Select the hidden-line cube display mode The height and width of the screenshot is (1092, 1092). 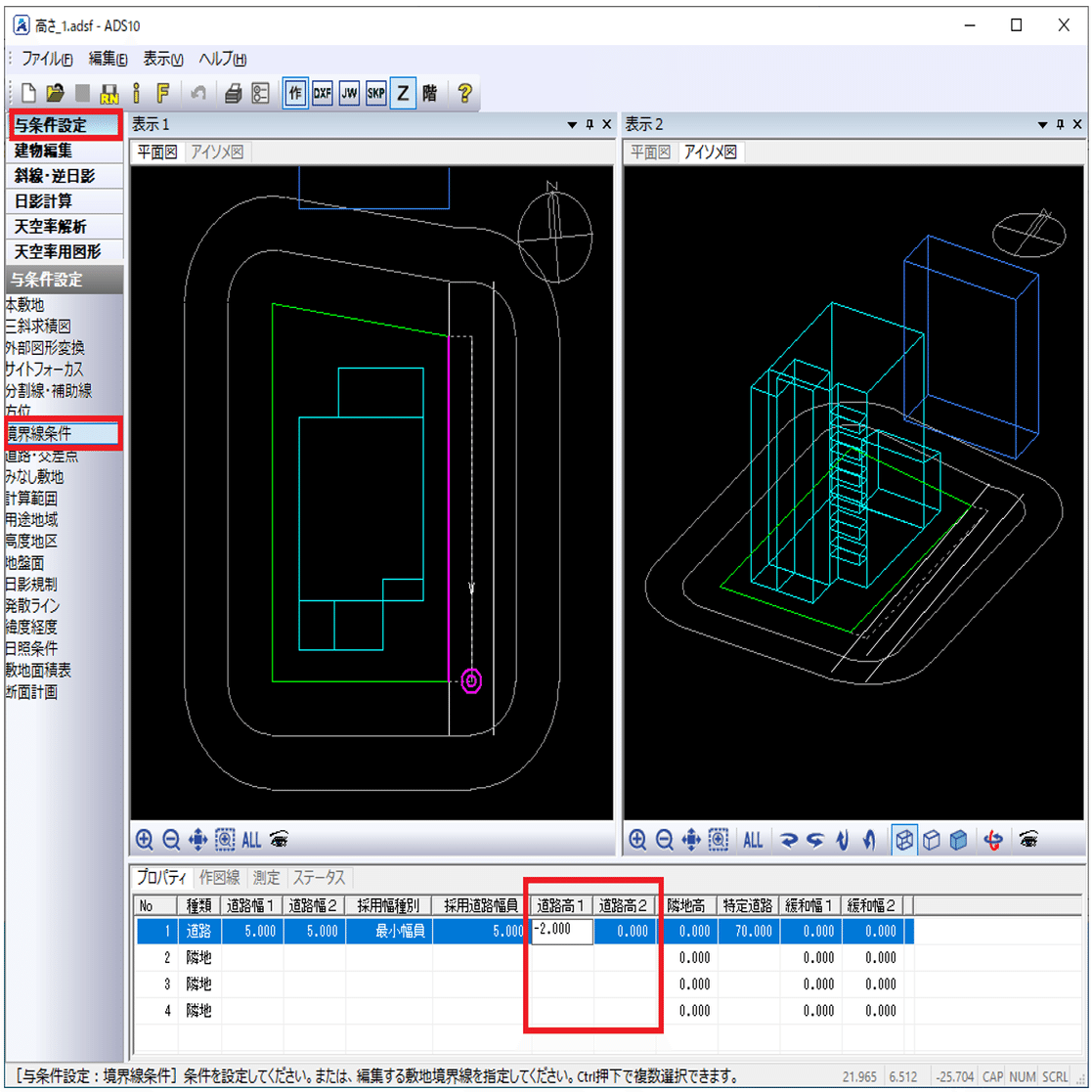point(932,840)
